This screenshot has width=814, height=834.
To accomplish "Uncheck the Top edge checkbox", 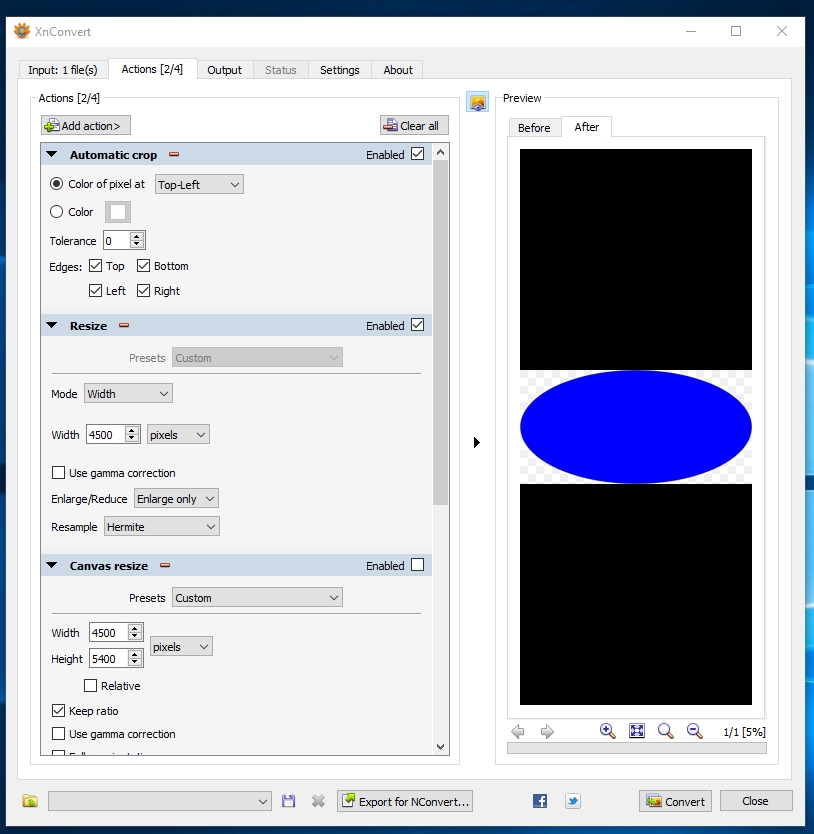I will (x=95, y=265).
